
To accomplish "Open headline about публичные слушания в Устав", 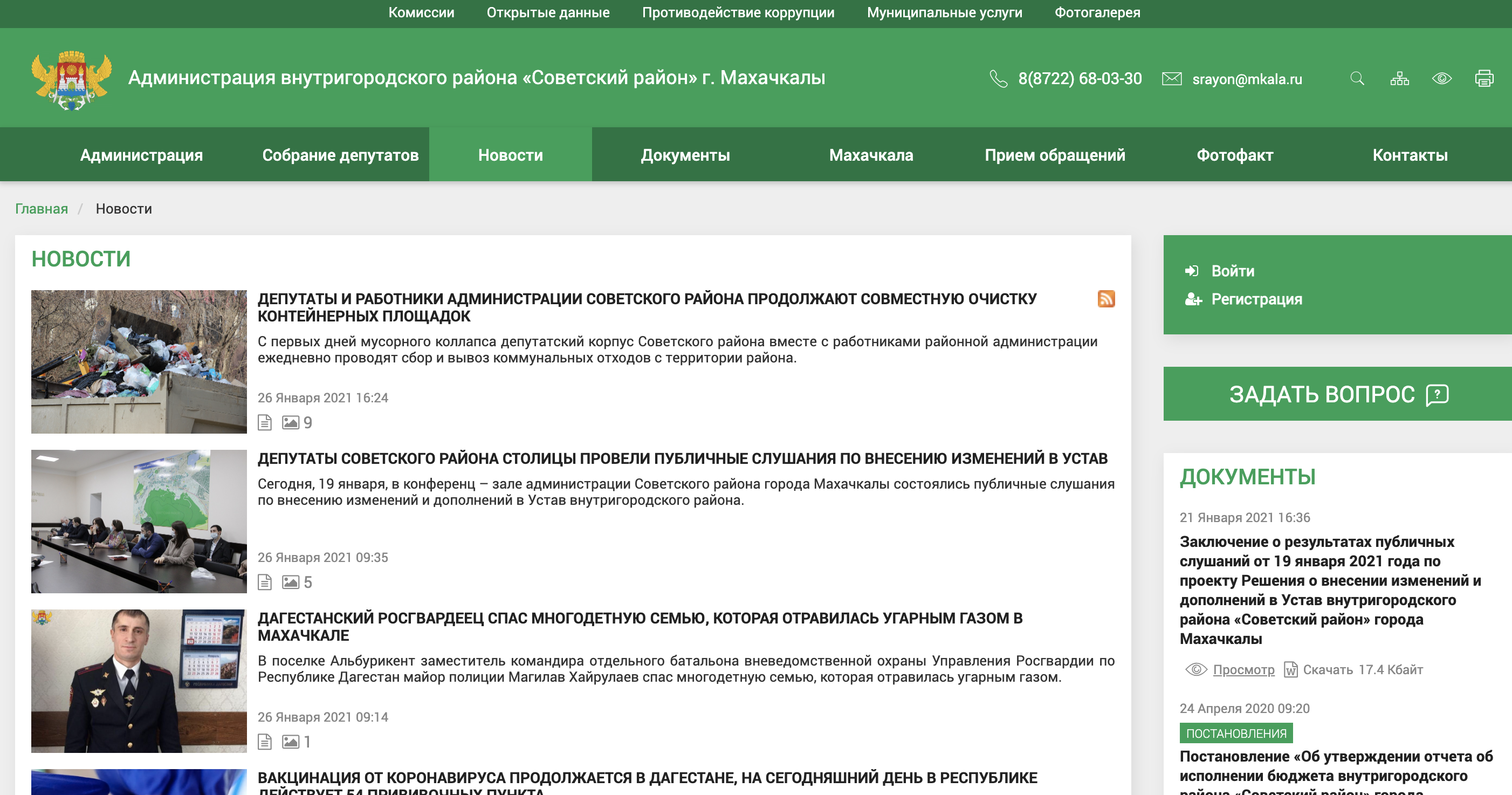I will (683, 458).
